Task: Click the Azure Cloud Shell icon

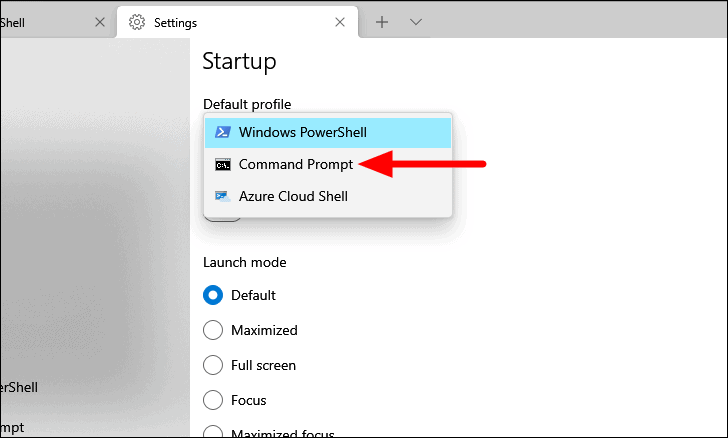Action: click(223, 196)
